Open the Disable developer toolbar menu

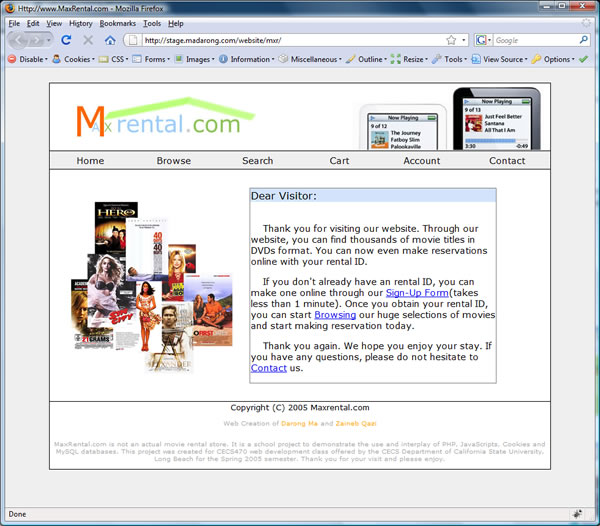27,59
